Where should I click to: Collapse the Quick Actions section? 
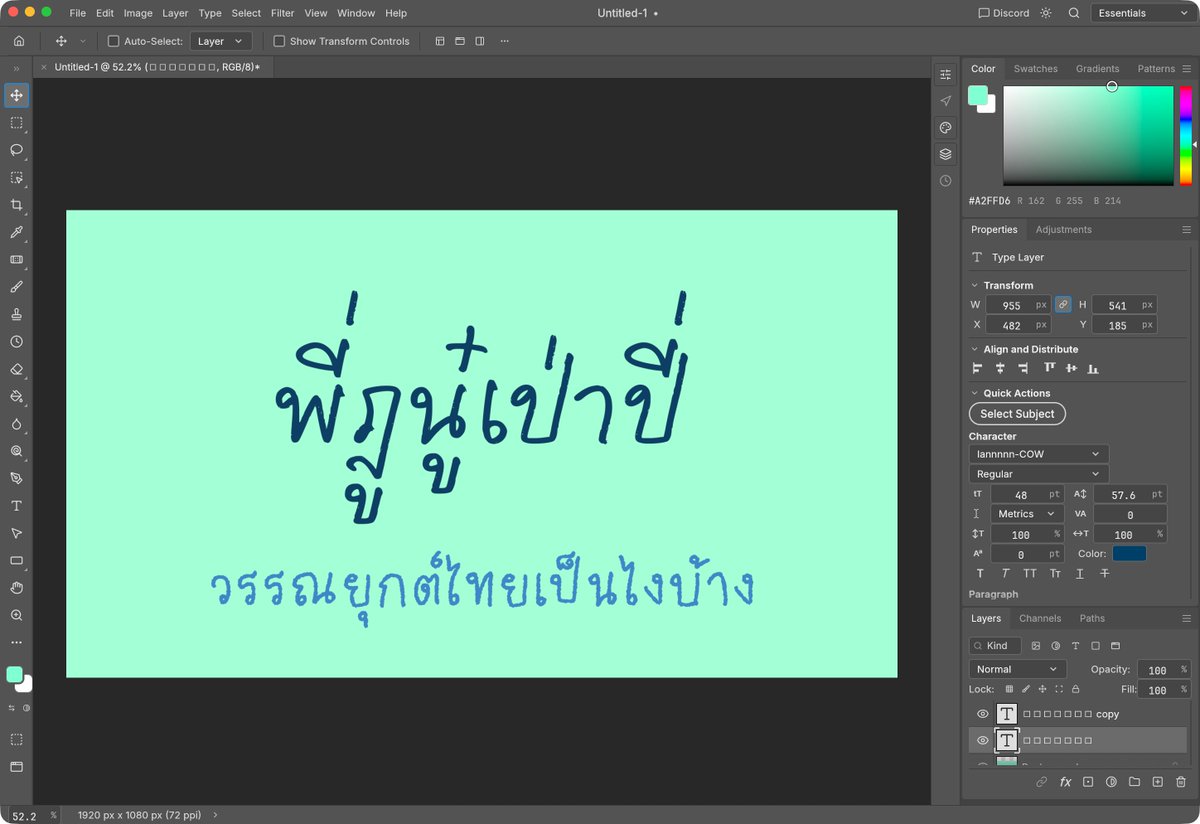tap(975, 393)
